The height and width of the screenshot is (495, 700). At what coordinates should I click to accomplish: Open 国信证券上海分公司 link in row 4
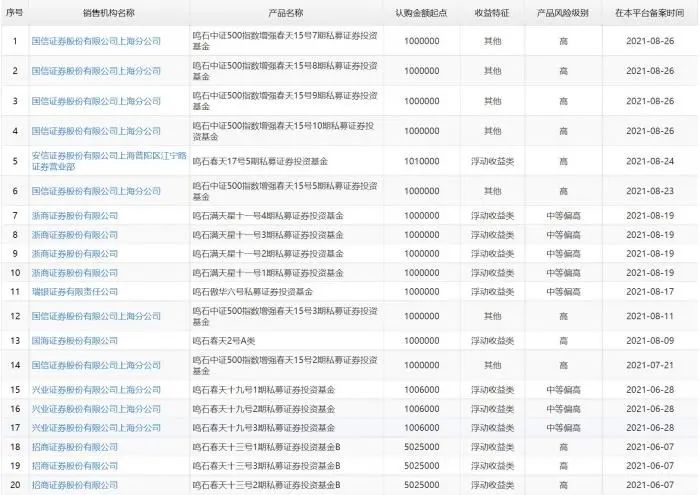coord(96,131)
